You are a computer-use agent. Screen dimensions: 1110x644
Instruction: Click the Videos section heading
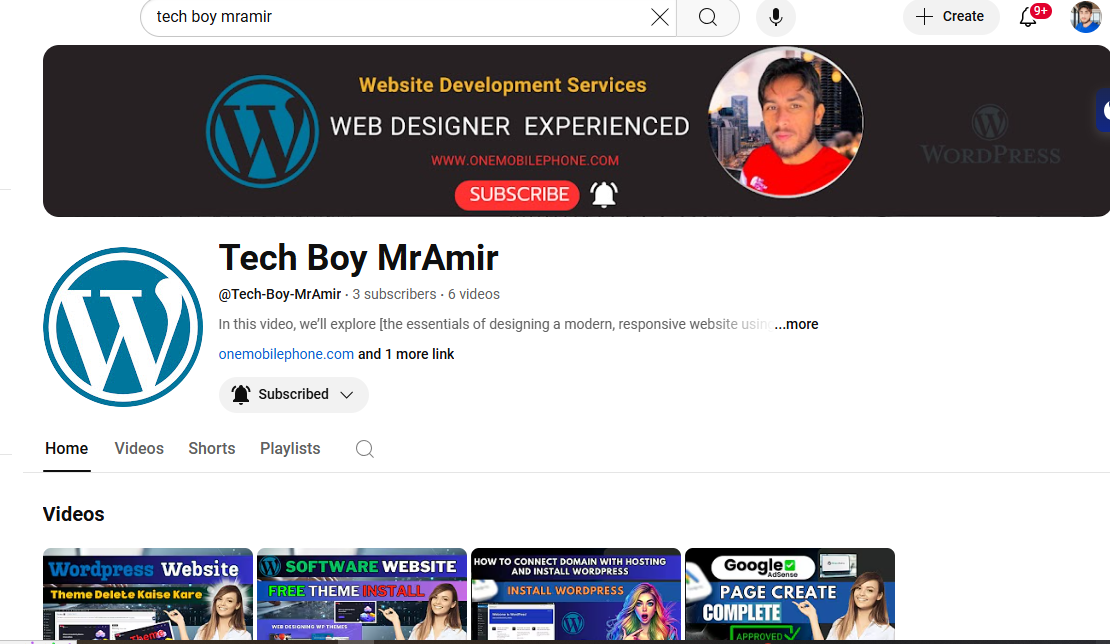tap(74, 514)
